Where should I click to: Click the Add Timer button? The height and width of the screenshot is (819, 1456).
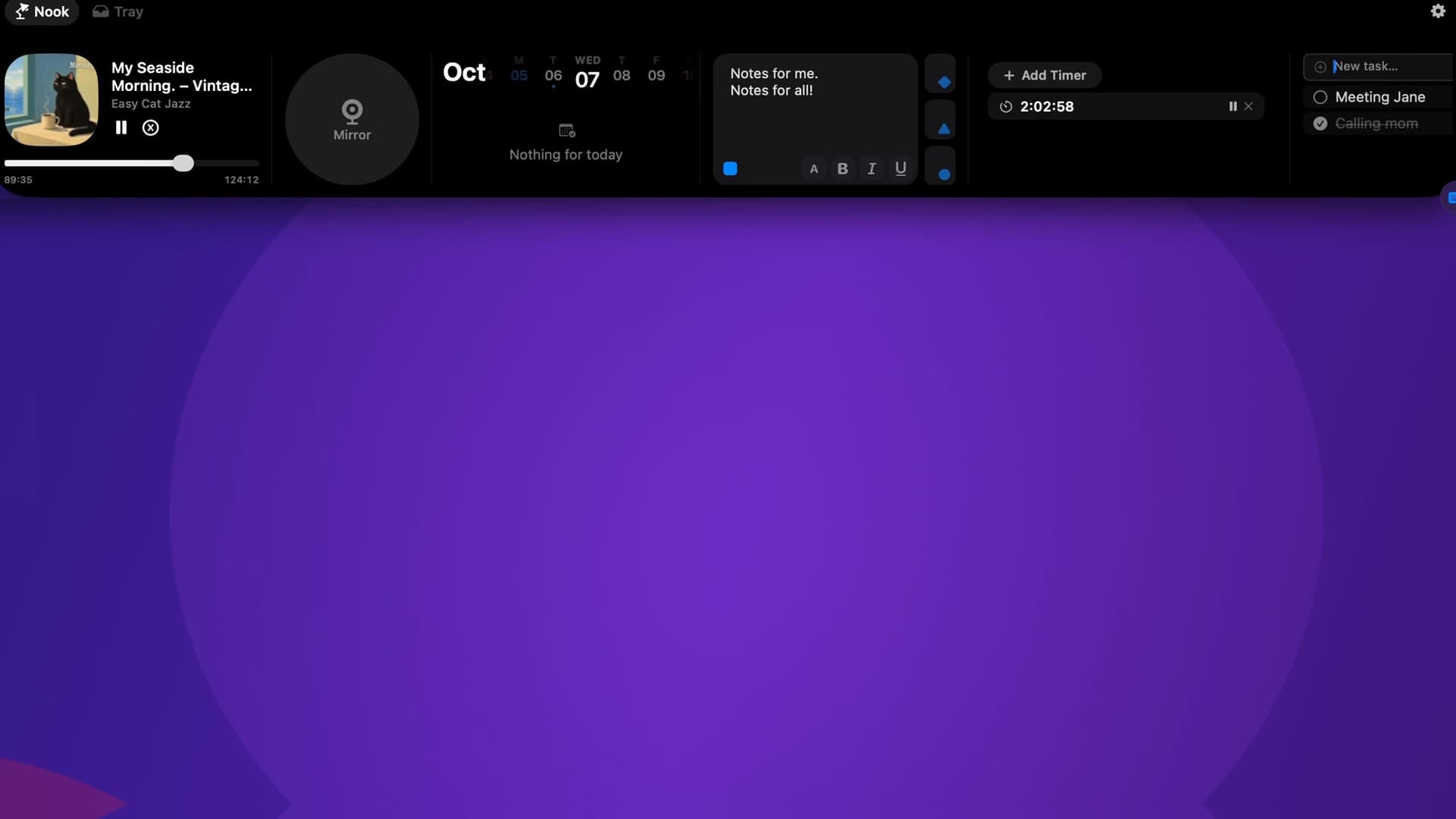(1044, 75)
